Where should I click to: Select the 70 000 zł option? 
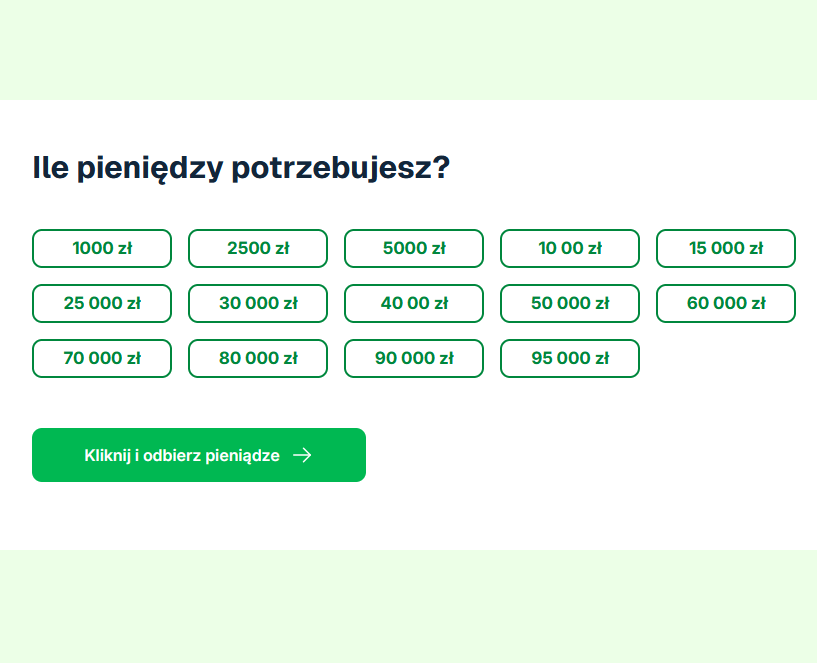101,358
